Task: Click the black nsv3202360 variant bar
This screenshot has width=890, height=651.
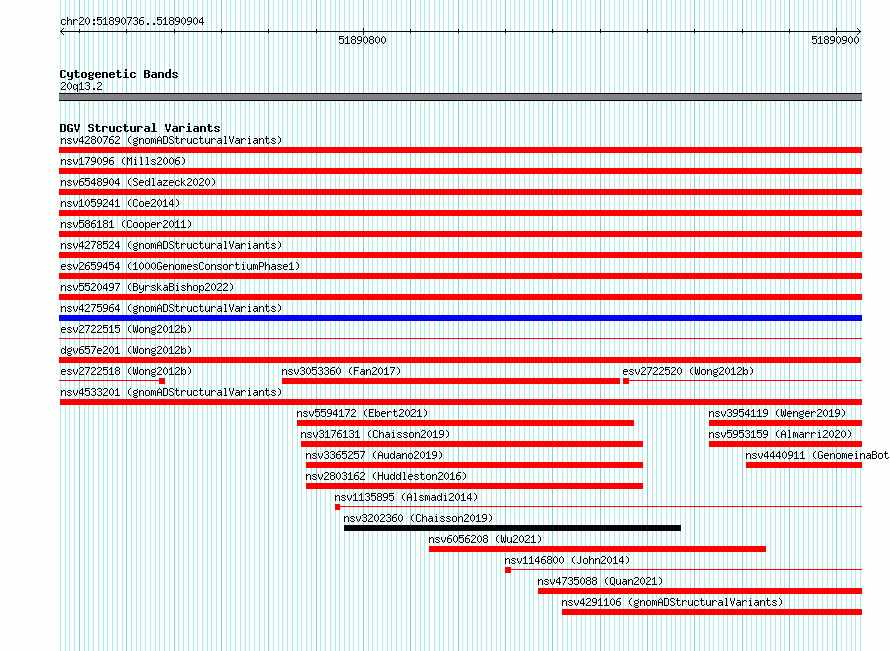Action: coord(513,528)
